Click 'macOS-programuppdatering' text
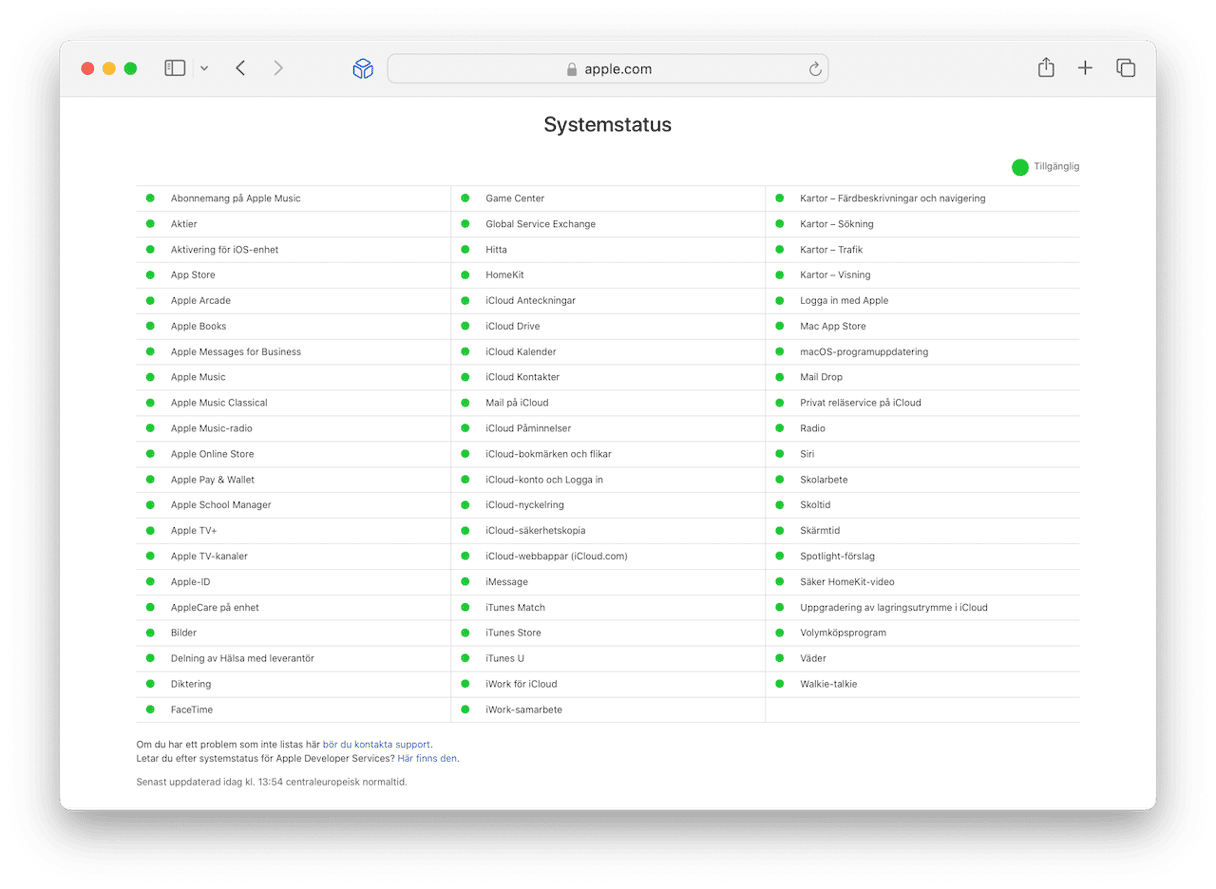The height and width of the screenshot is (889, 1216). (x=864, y=352)
